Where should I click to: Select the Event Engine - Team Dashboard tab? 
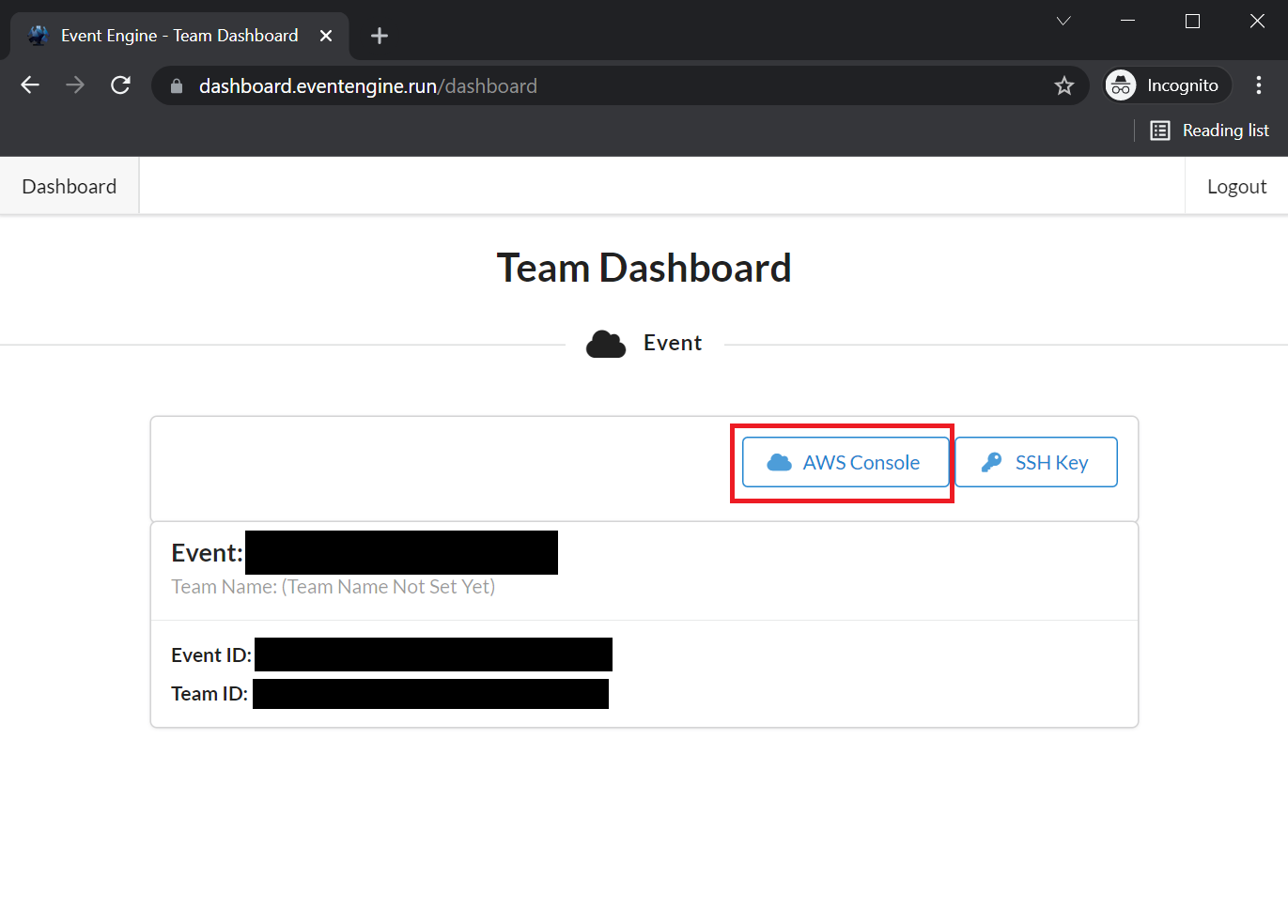179,36
